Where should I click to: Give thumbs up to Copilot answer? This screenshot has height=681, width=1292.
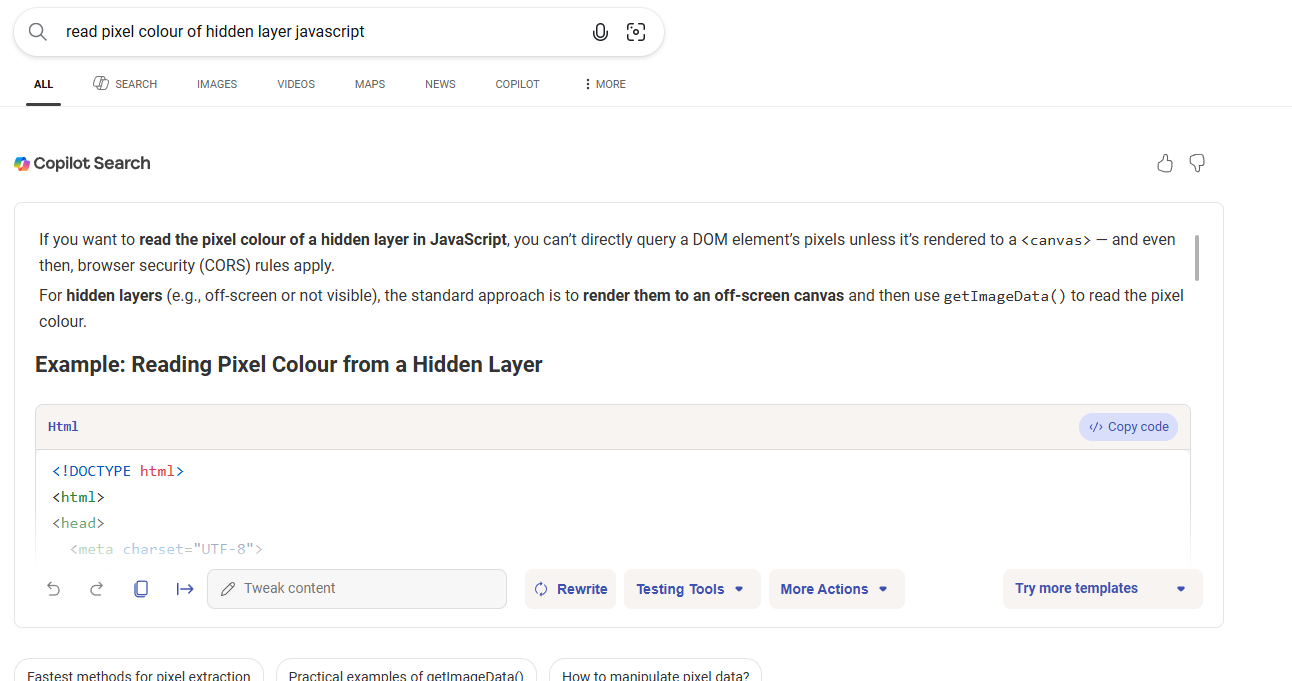1165,164
